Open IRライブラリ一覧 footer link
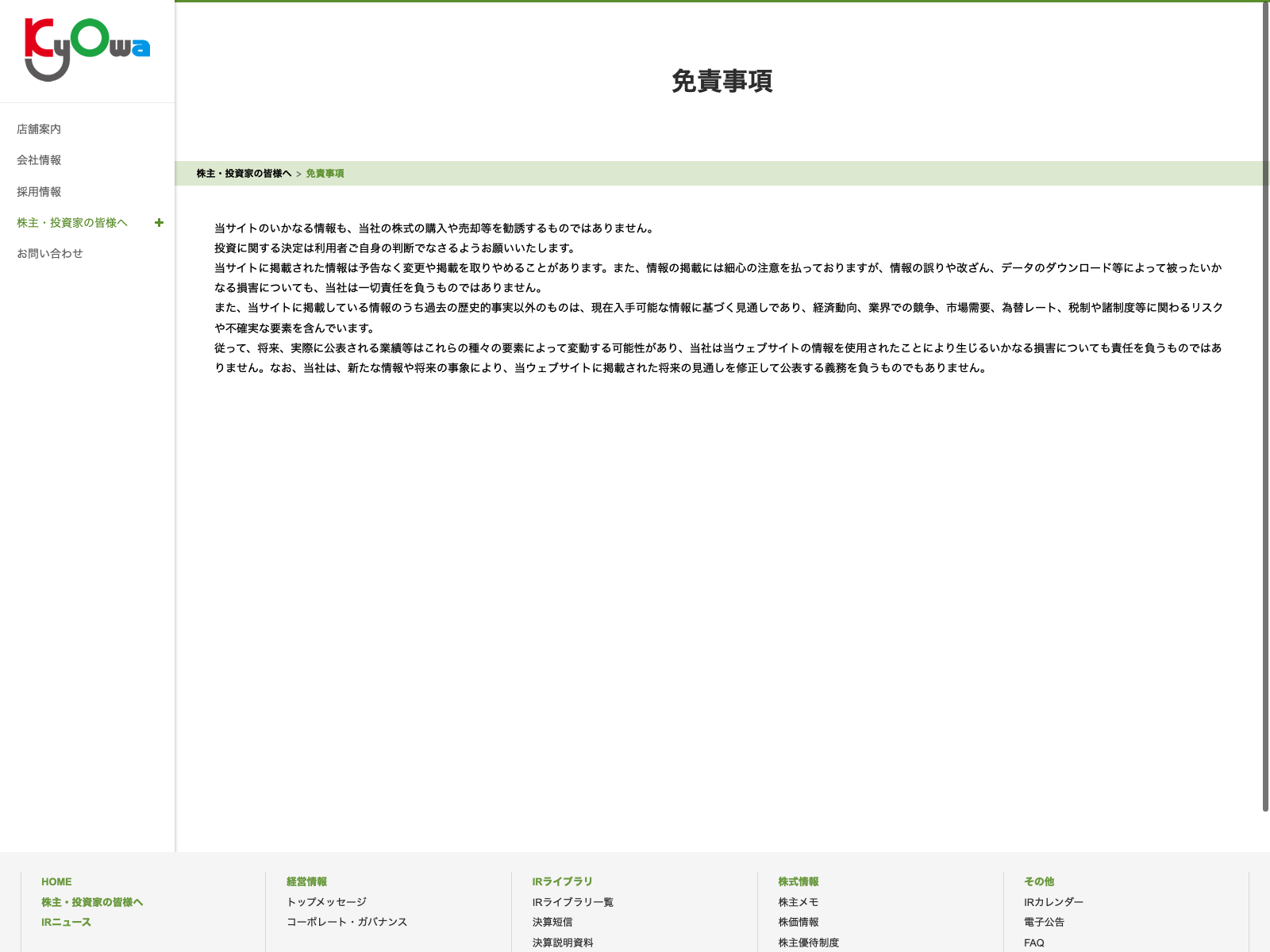 [572, 902]
